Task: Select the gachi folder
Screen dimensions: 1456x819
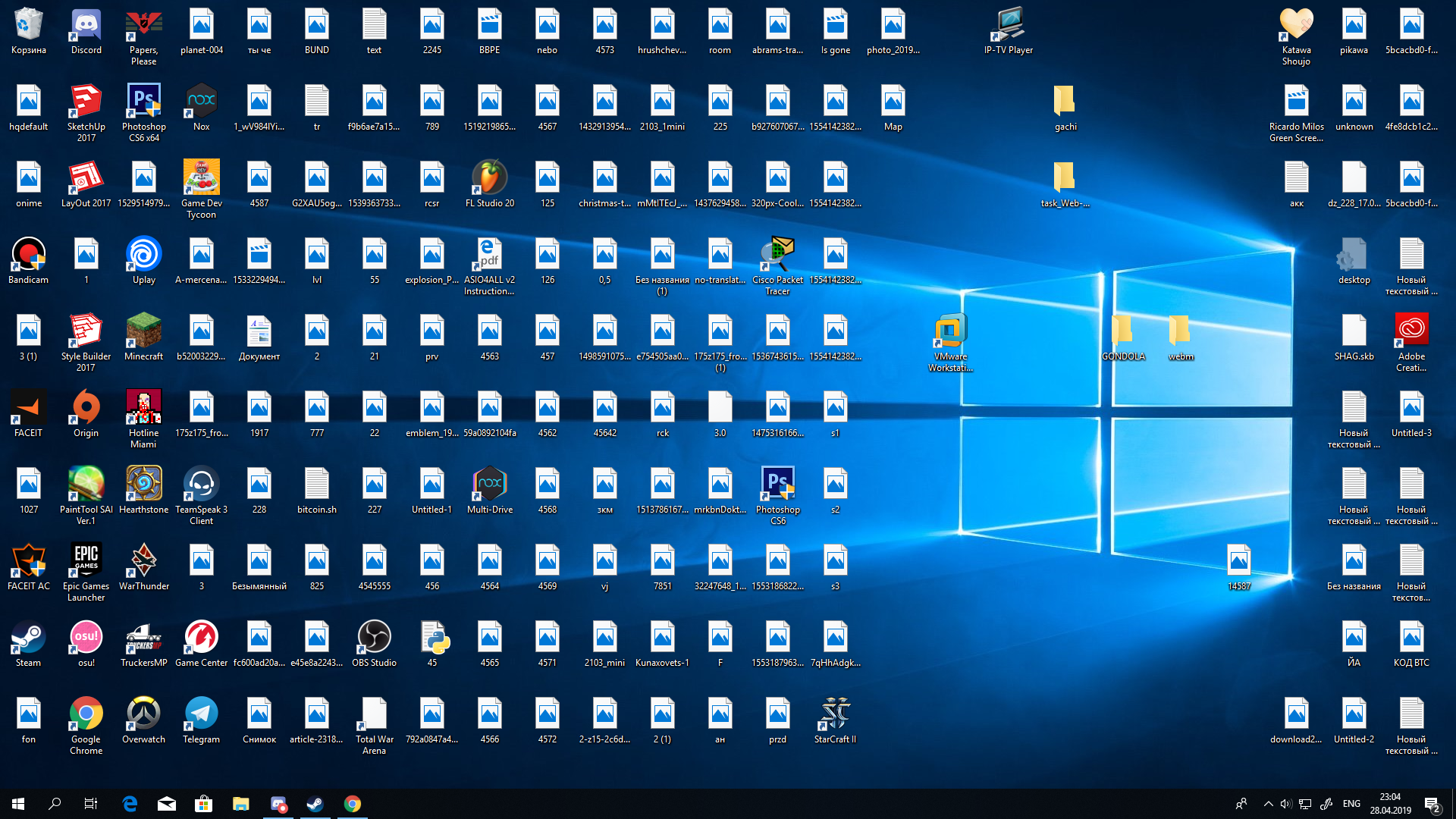Action: click(x=1066, y=108)
